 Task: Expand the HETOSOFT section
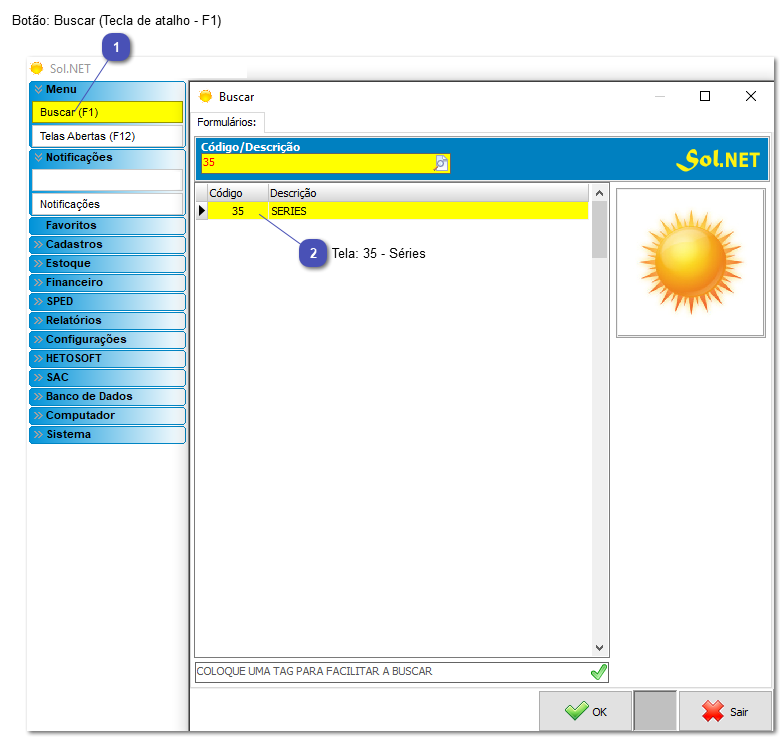point(107,359)
